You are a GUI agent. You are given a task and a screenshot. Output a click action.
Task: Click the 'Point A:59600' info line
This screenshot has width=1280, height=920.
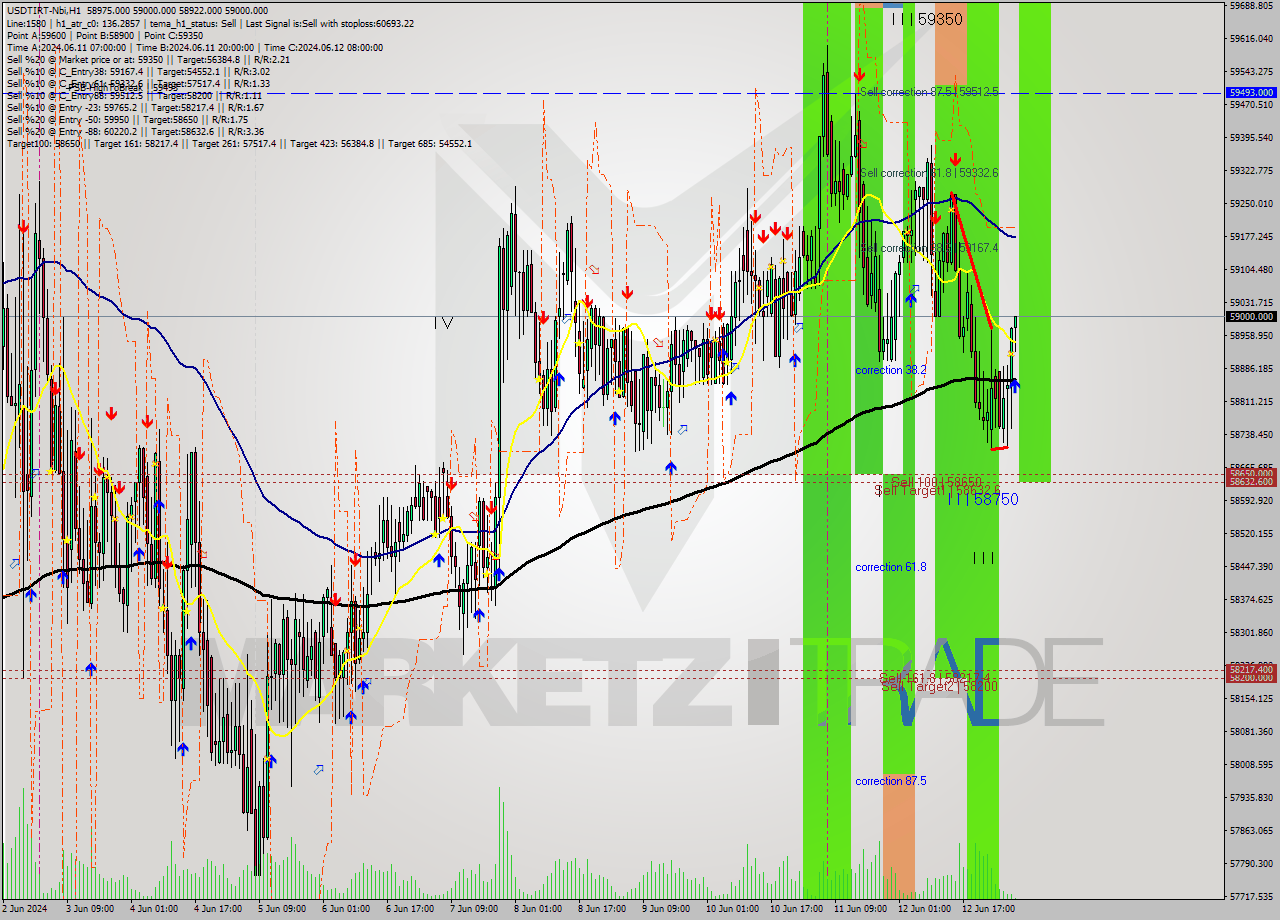tap(36, 35)
